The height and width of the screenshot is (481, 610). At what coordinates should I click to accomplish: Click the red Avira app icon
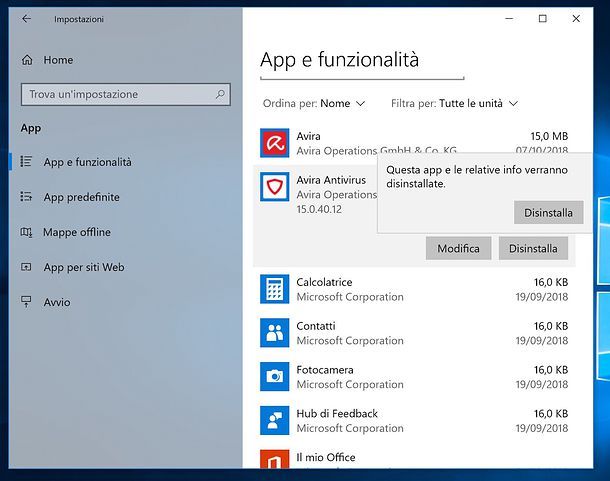(x=275, y=143)
